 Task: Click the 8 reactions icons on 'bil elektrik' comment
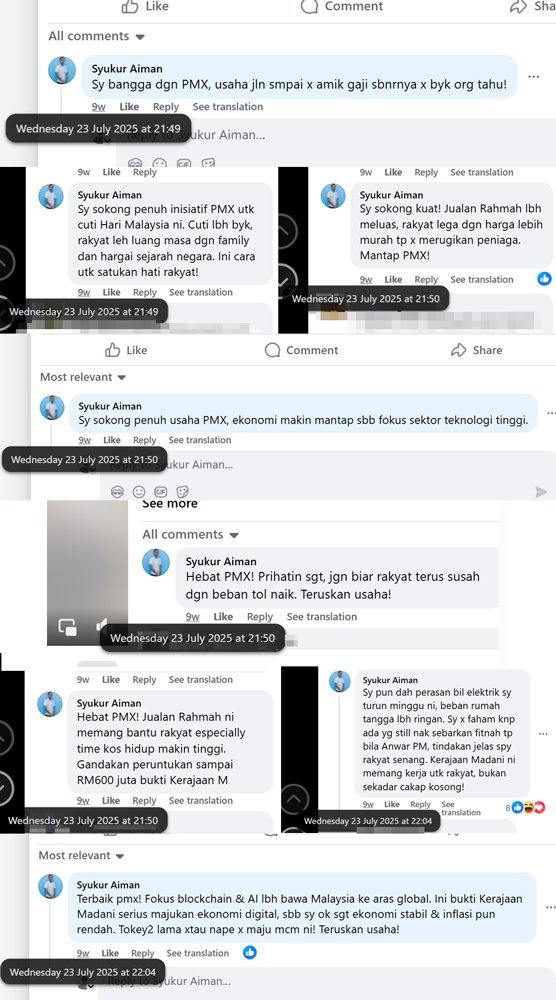tap(529, 807)
